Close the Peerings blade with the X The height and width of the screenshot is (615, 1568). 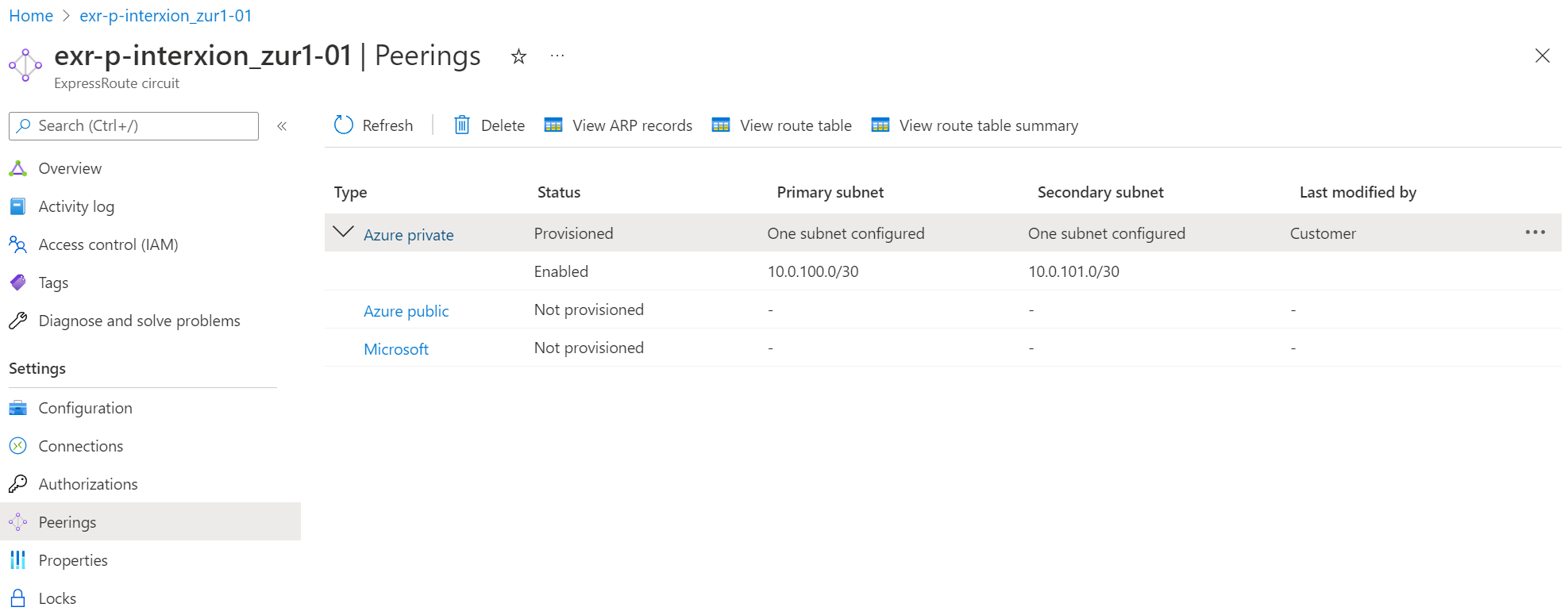coord(1542,56)
